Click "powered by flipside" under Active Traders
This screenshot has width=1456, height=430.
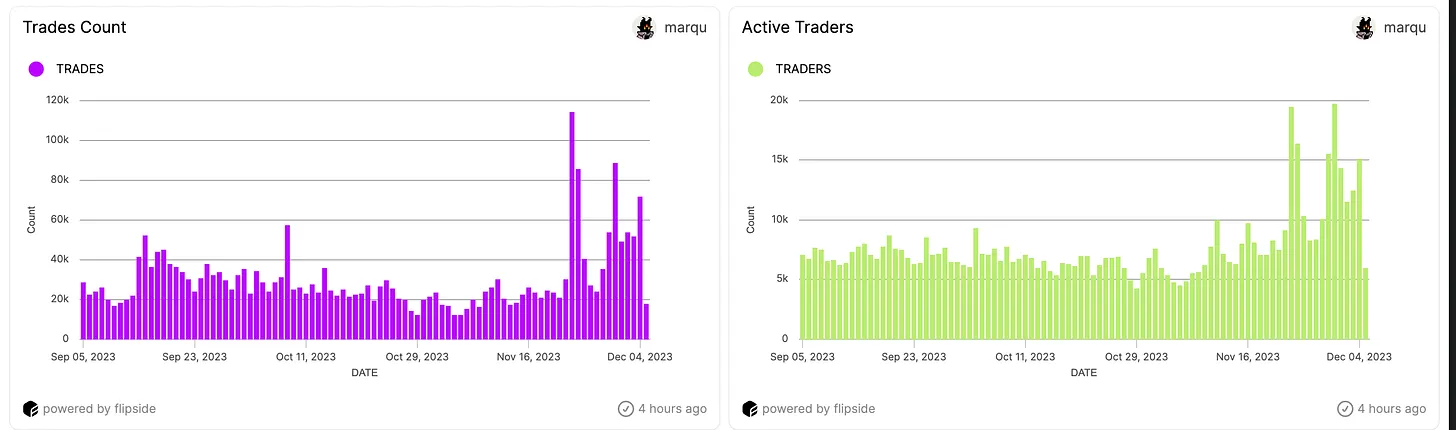point(818,408)
